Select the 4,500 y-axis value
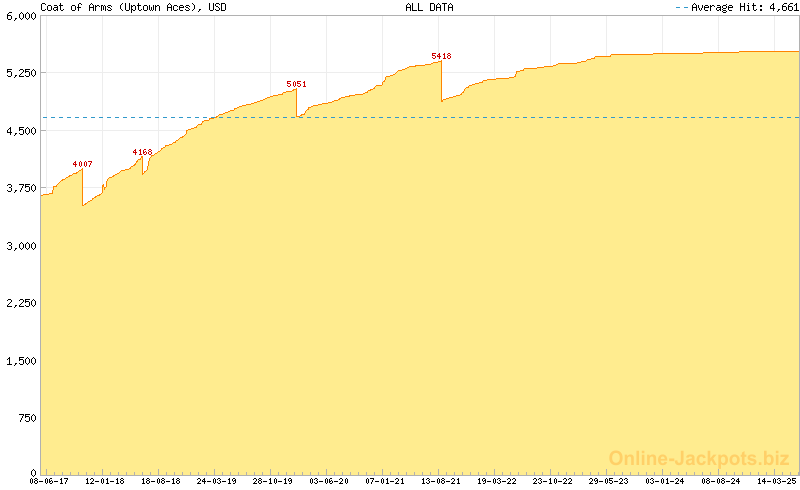Image resolution: width=800 pixels, height=490 pixels. [x=21, y=130]
